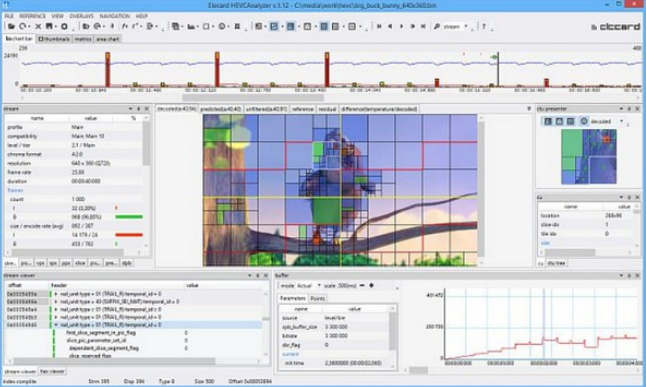Screen dimensions: 646x387
Task: Click the settings gear toolbar icon
Action: coord(64,26)
